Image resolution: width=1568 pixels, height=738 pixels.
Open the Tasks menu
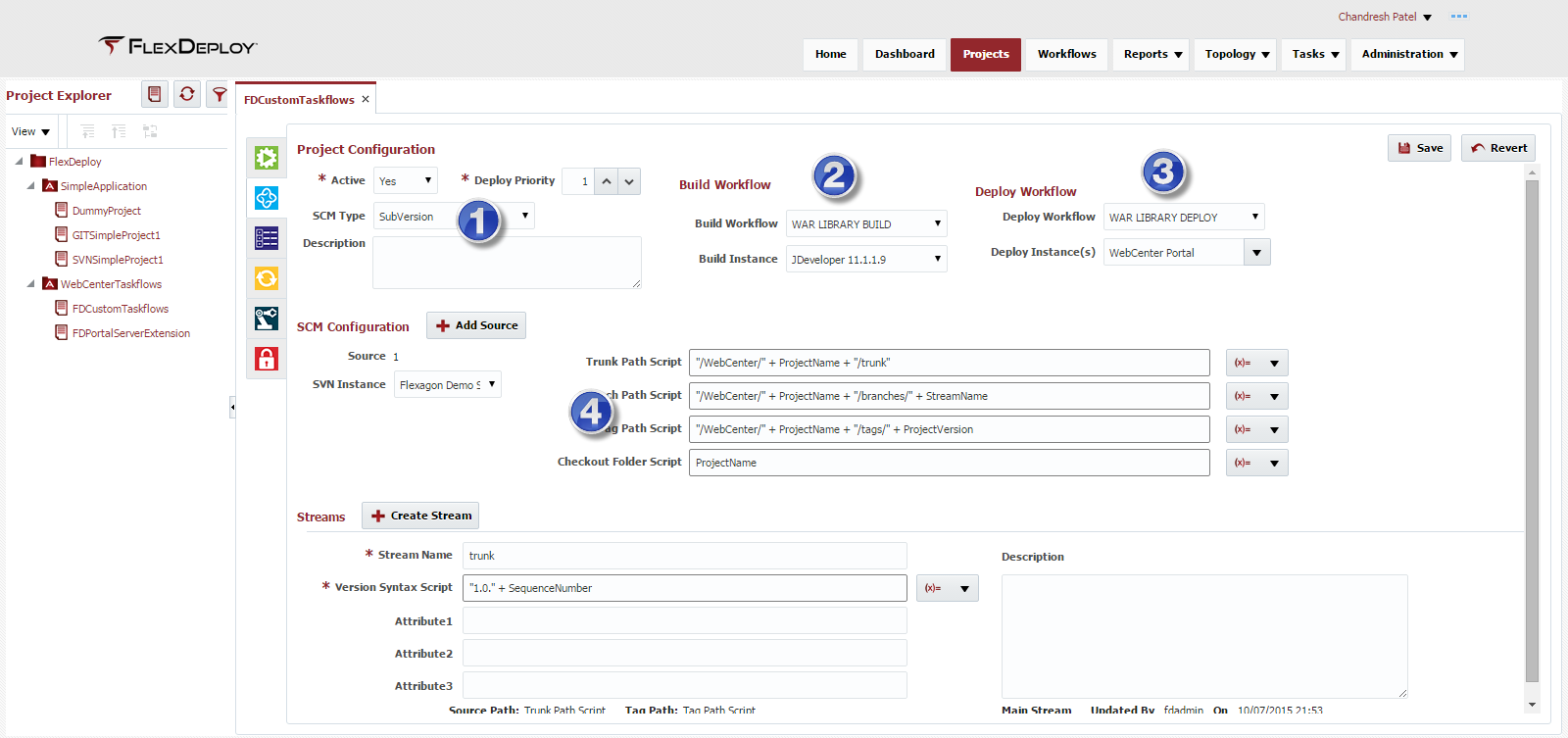[1314, 54]
